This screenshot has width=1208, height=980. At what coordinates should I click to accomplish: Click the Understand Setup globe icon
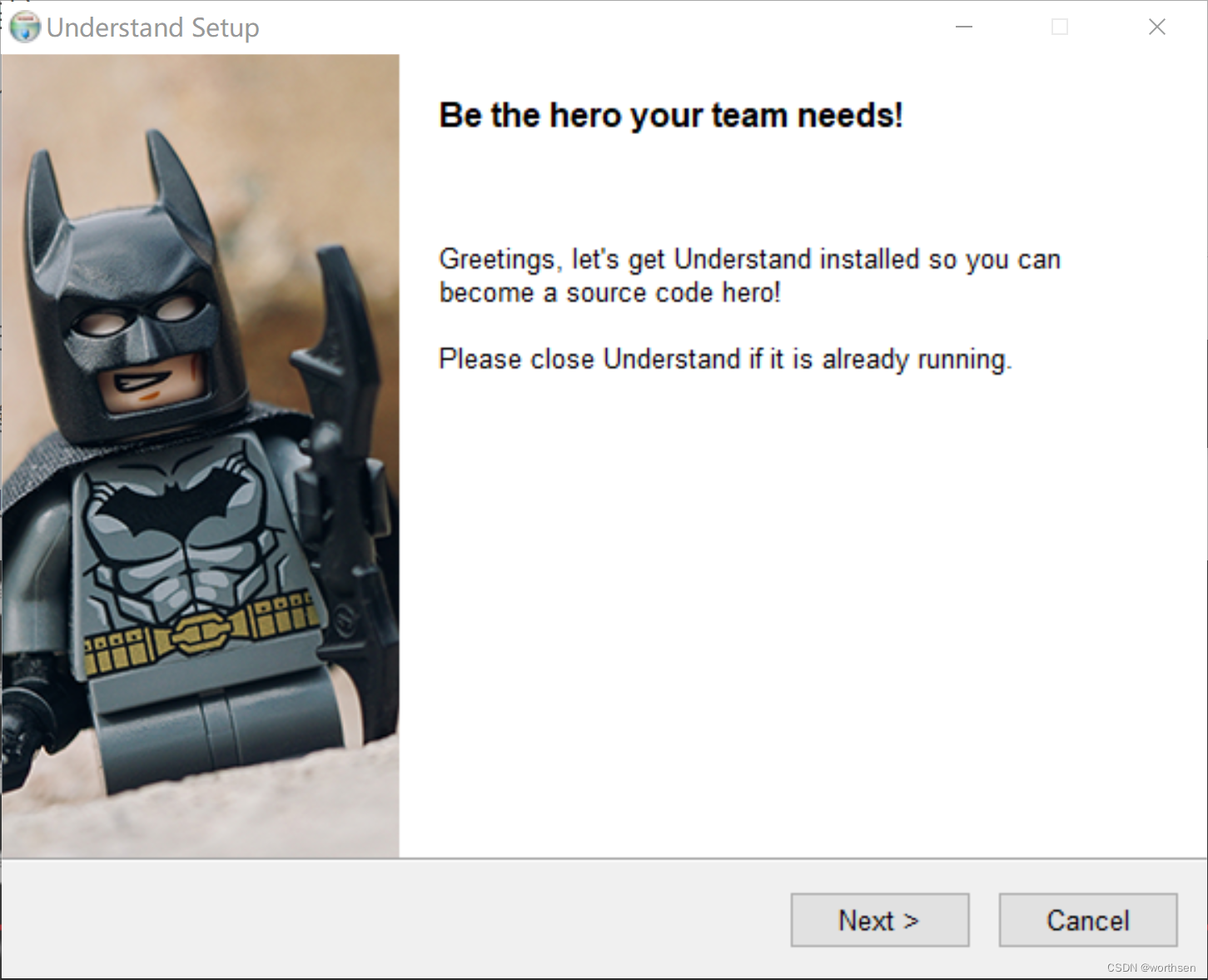tap(25, 27)
